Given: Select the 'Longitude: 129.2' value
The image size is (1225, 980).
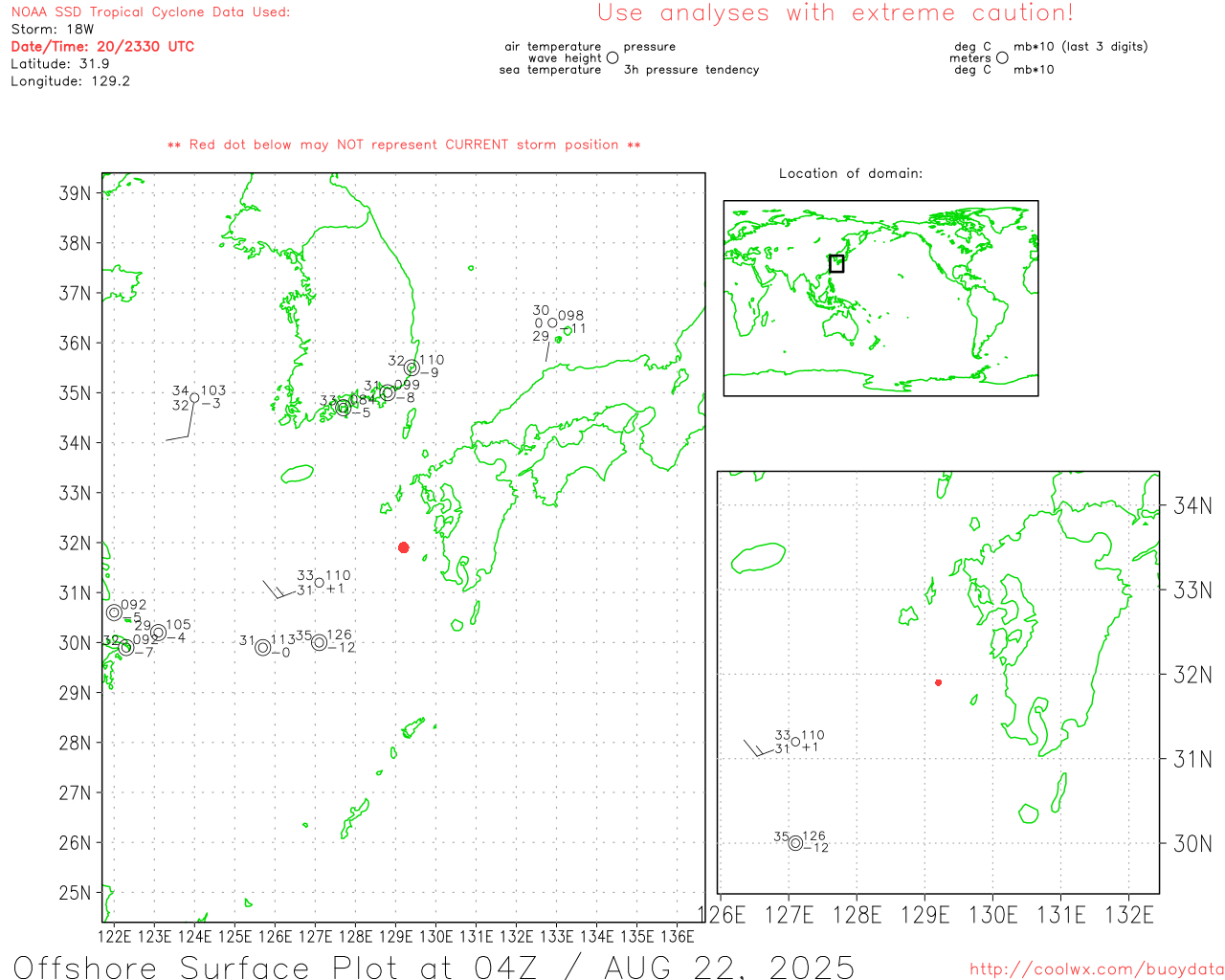Looking at the screenshot, I should [70, 81].
